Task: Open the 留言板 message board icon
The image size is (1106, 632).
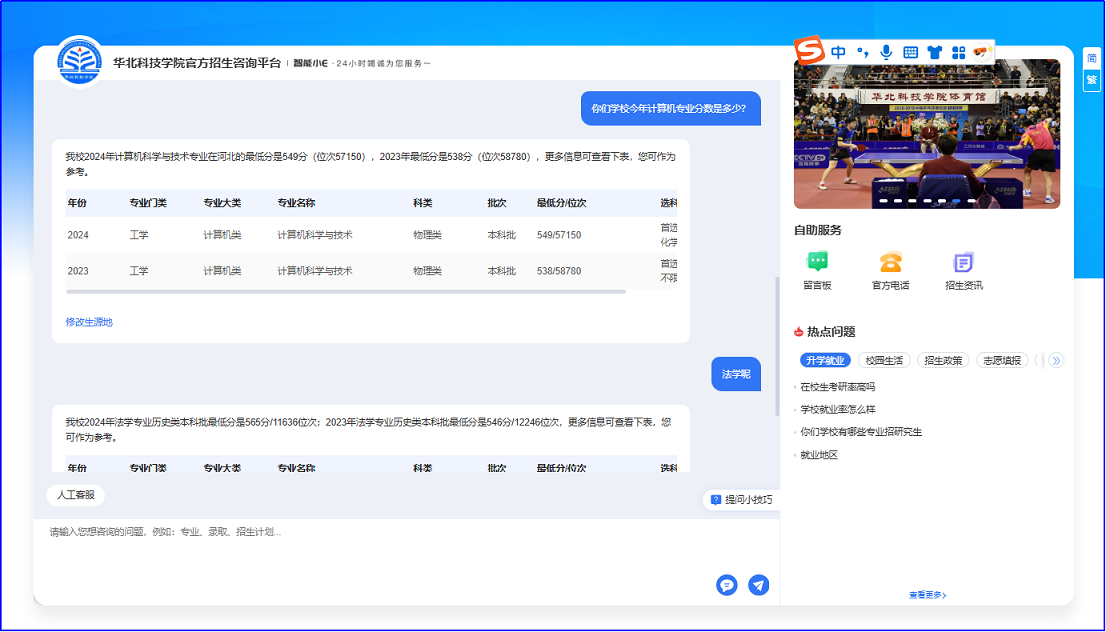Action: pos(817,263)
